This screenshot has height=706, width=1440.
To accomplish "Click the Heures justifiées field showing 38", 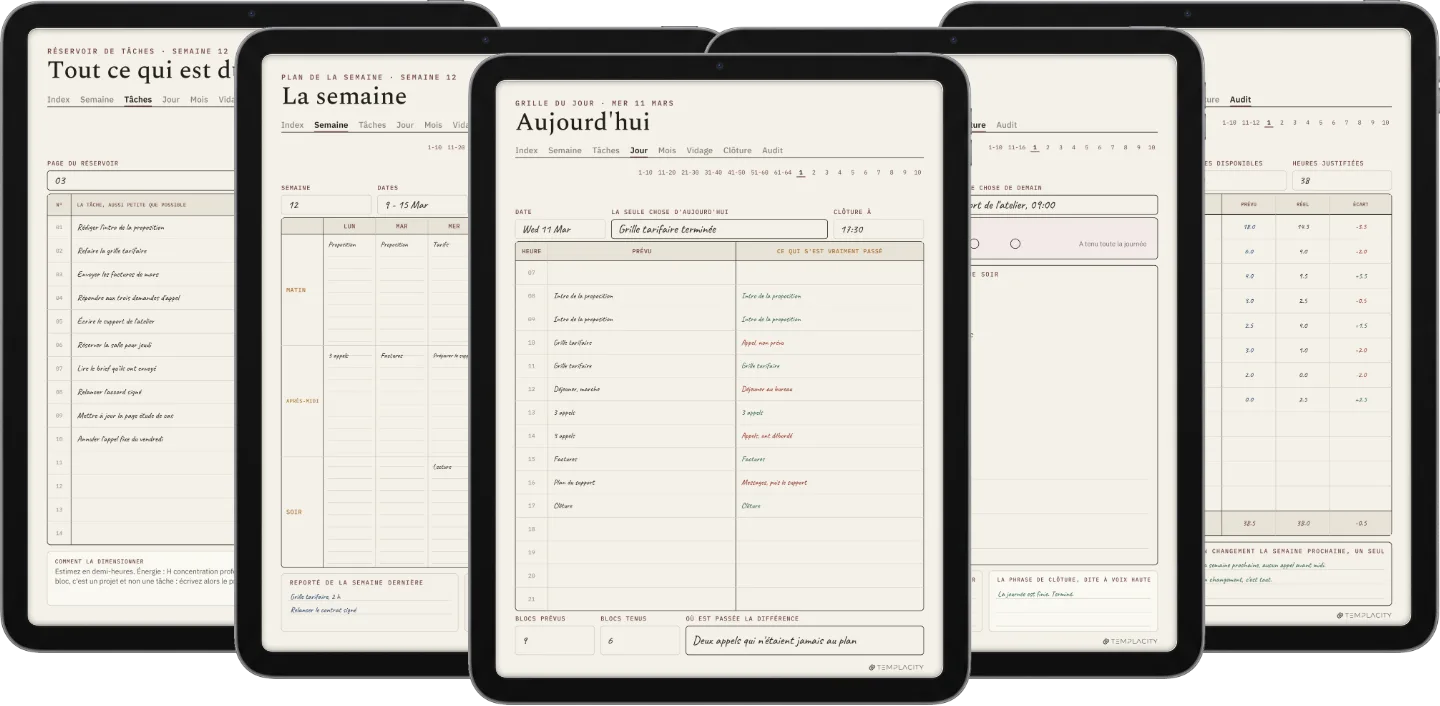I will click(1341, 181).
